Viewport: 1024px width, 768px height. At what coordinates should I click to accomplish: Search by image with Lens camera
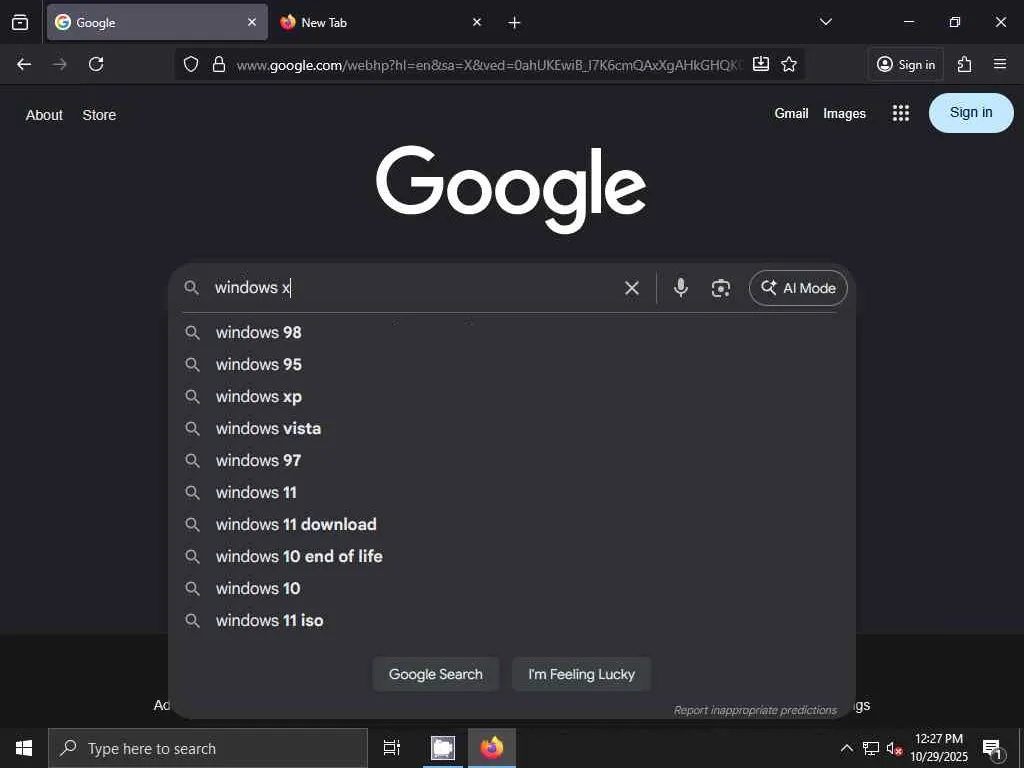click(x=720, y=288)
